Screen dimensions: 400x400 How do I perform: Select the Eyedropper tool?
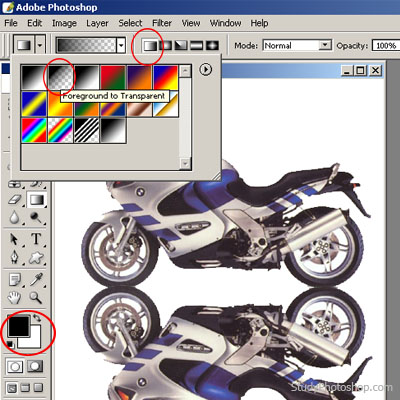point(36,279)
